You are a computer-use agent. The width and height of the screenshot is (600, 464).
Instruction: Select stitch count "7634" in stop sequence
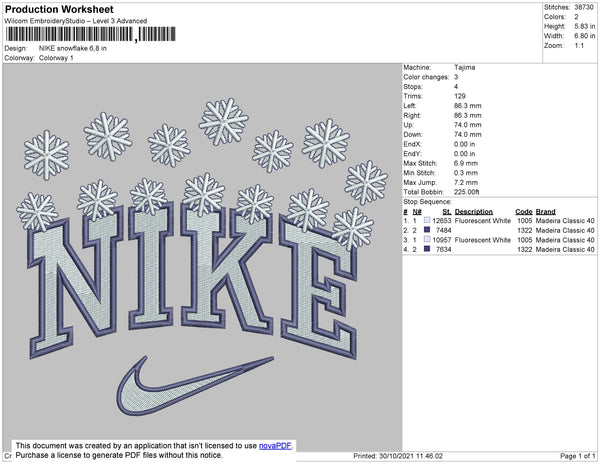coord(444,249)
